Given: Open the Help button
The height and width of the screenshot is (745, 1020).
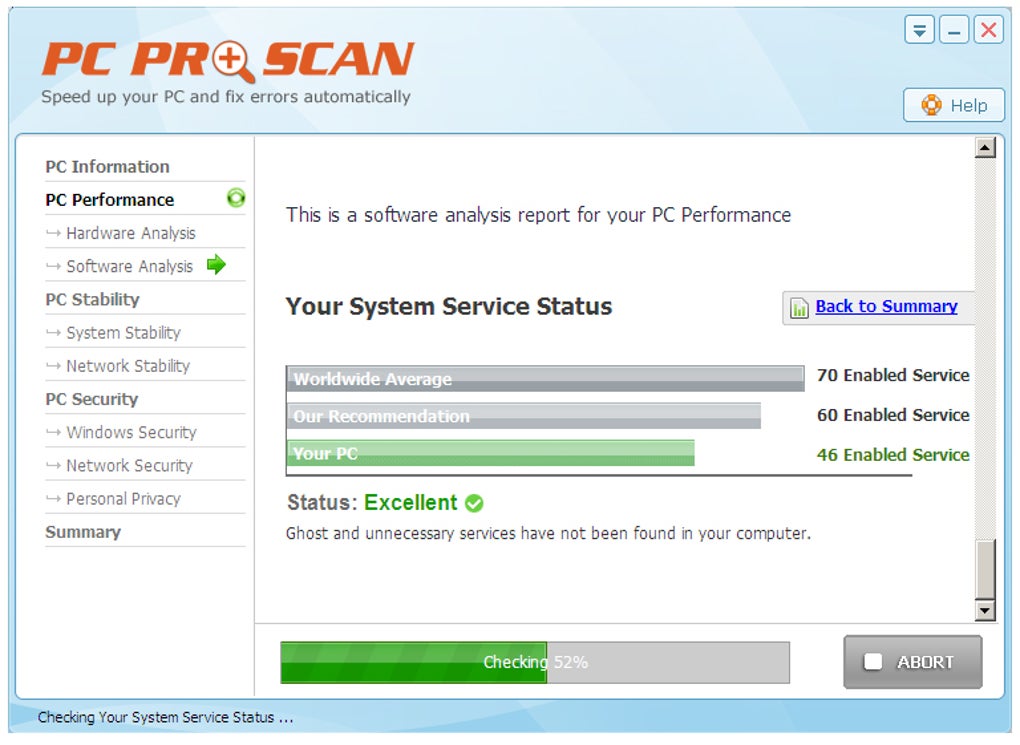Looking at the screenshot, I should tap(953, 105).
